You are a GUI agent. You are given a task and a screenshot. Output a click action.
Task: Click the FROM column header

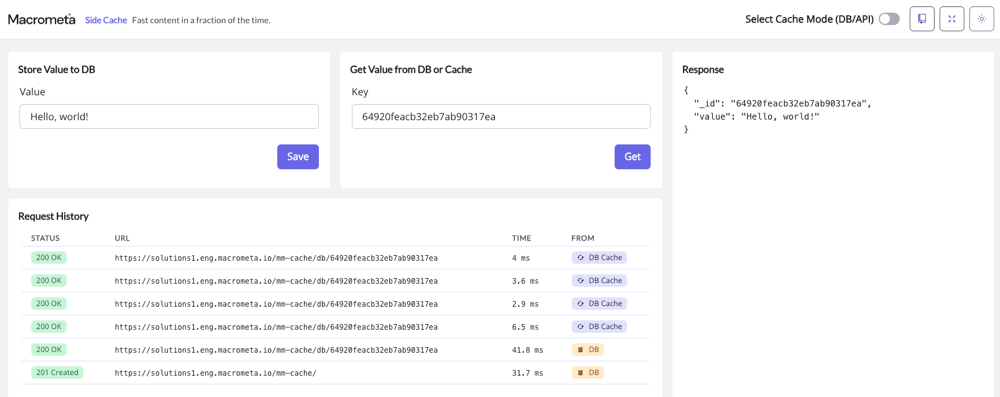pos(583,238)
